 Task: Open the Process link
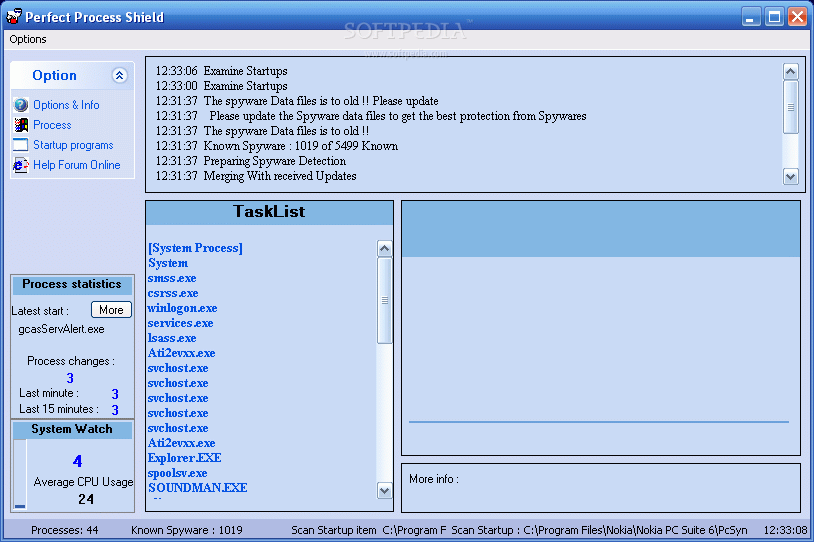point(52,125)
